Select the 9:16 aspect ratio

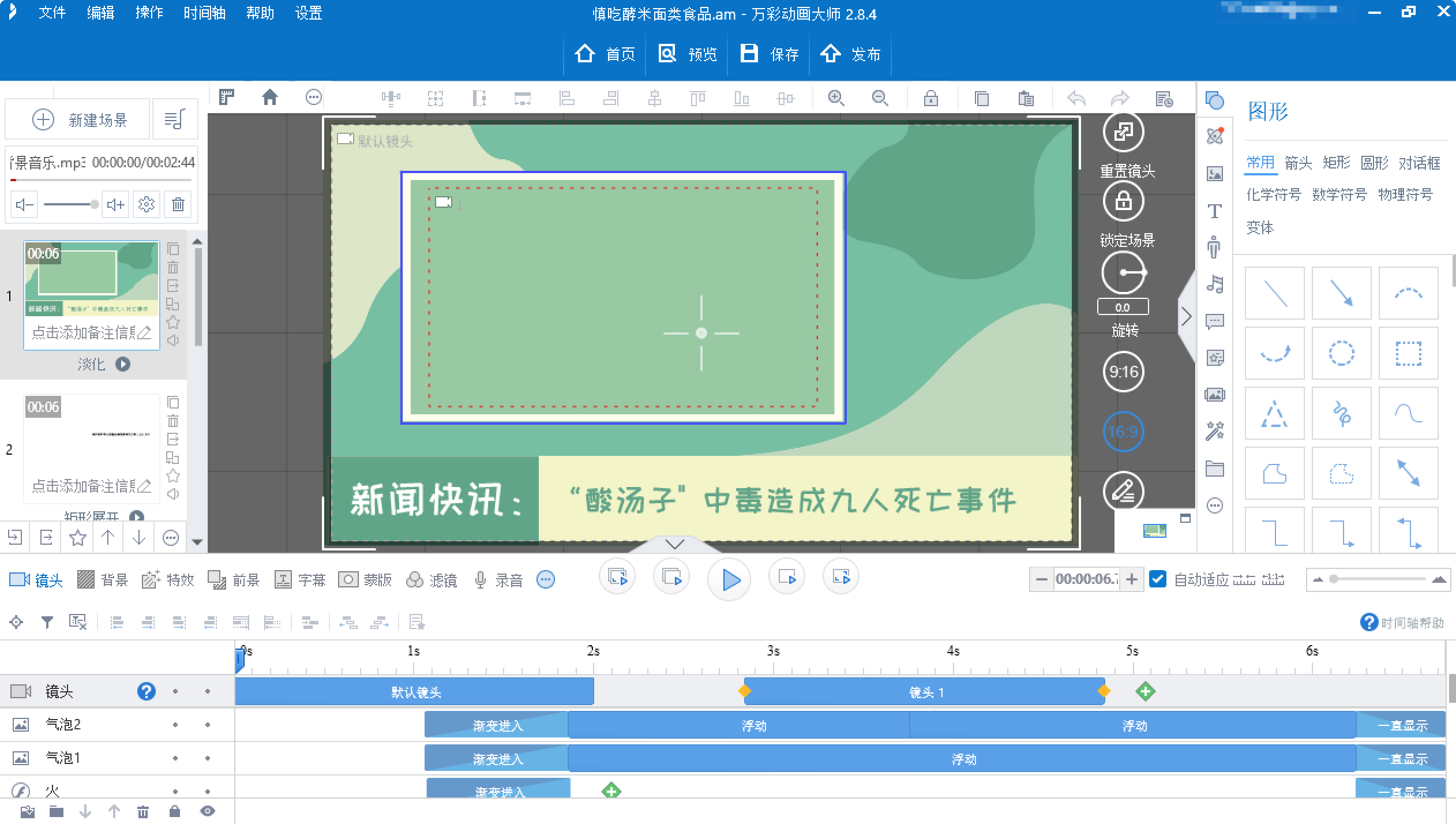[1124, 372]
